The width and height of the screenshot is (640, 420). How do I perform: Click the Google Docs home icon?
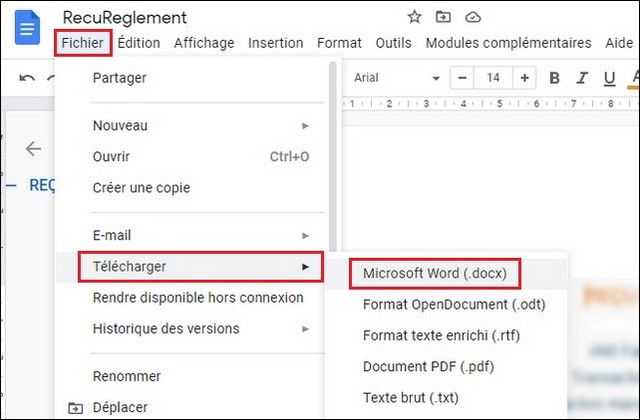point(28,30)
